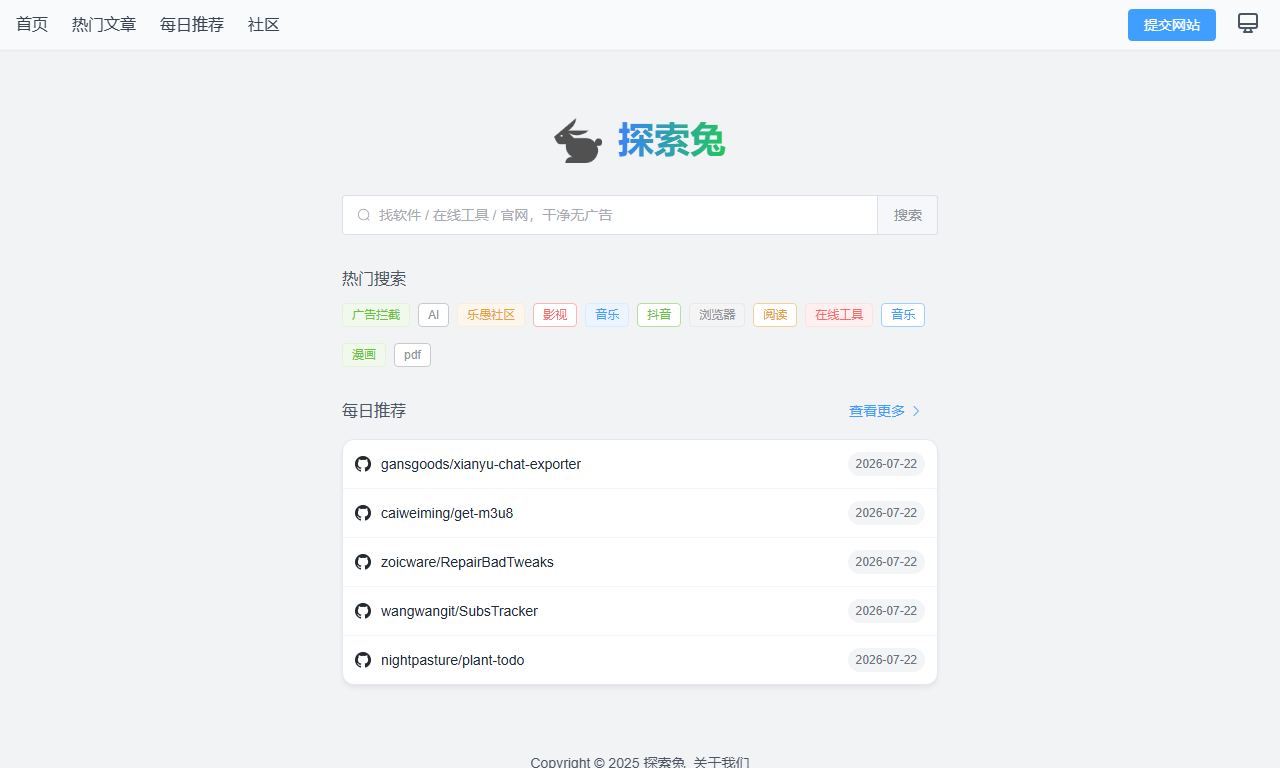Select the 影视 tag
Screen dimensions: 1280x768
(555, 315)
